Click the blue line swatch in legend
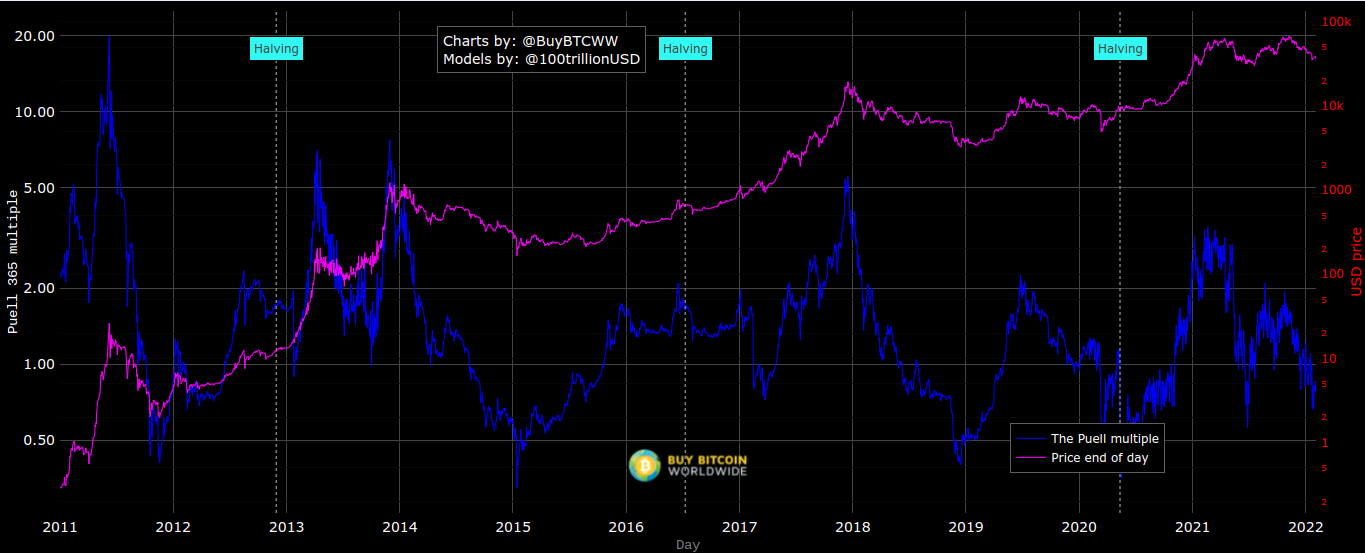The image size is (1365, 553). click(1030, 439)
